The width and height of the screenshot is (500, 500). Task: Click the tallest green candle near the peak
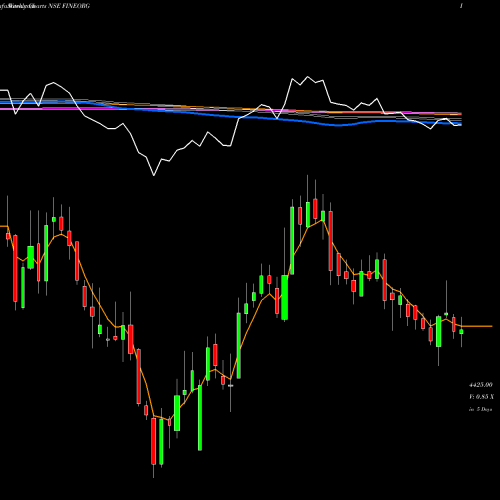(x=292, y=240)
